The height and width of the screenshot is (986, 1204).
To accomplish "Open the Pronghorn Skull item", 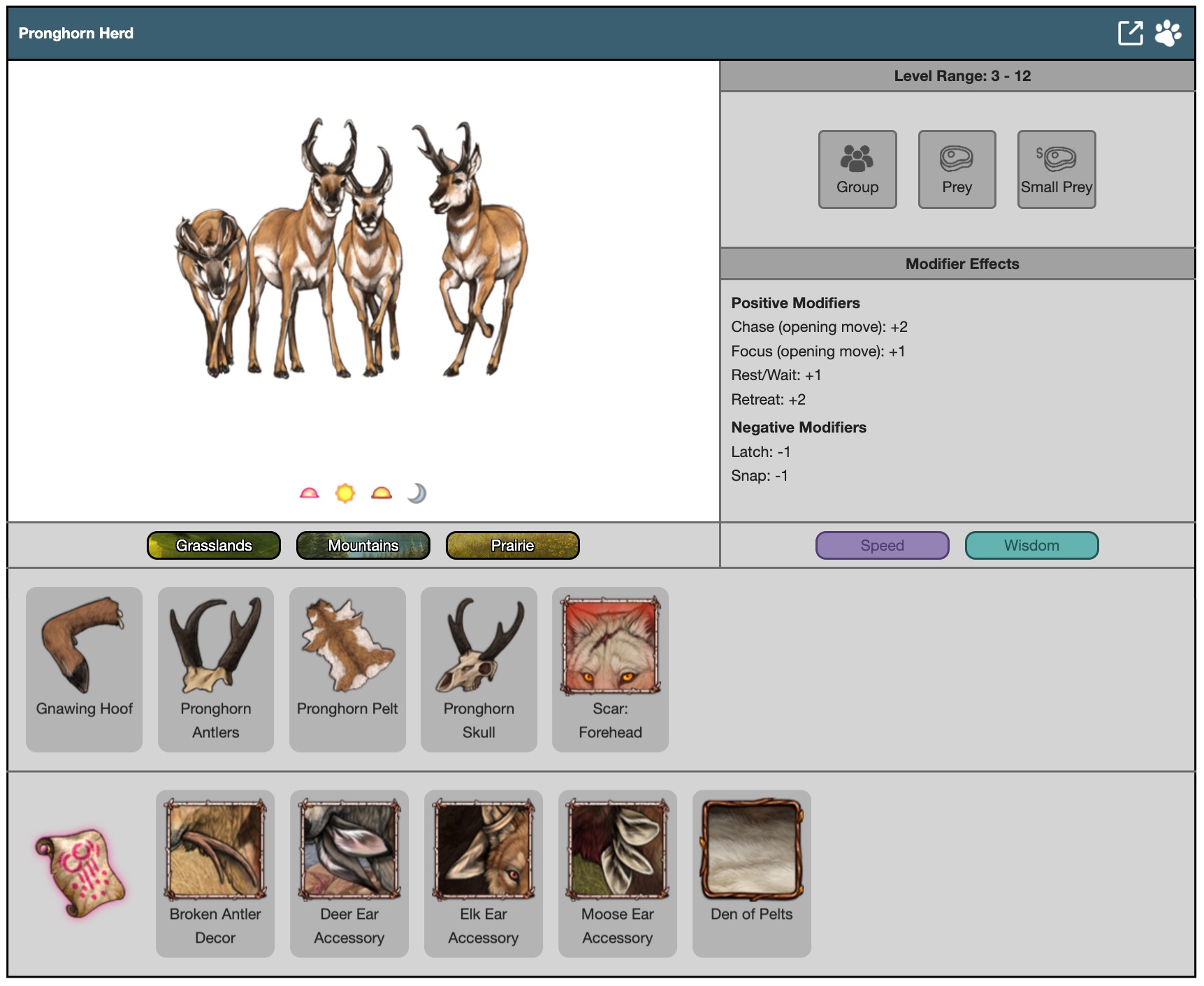I will pyautogui.click(x=479, y=669).
